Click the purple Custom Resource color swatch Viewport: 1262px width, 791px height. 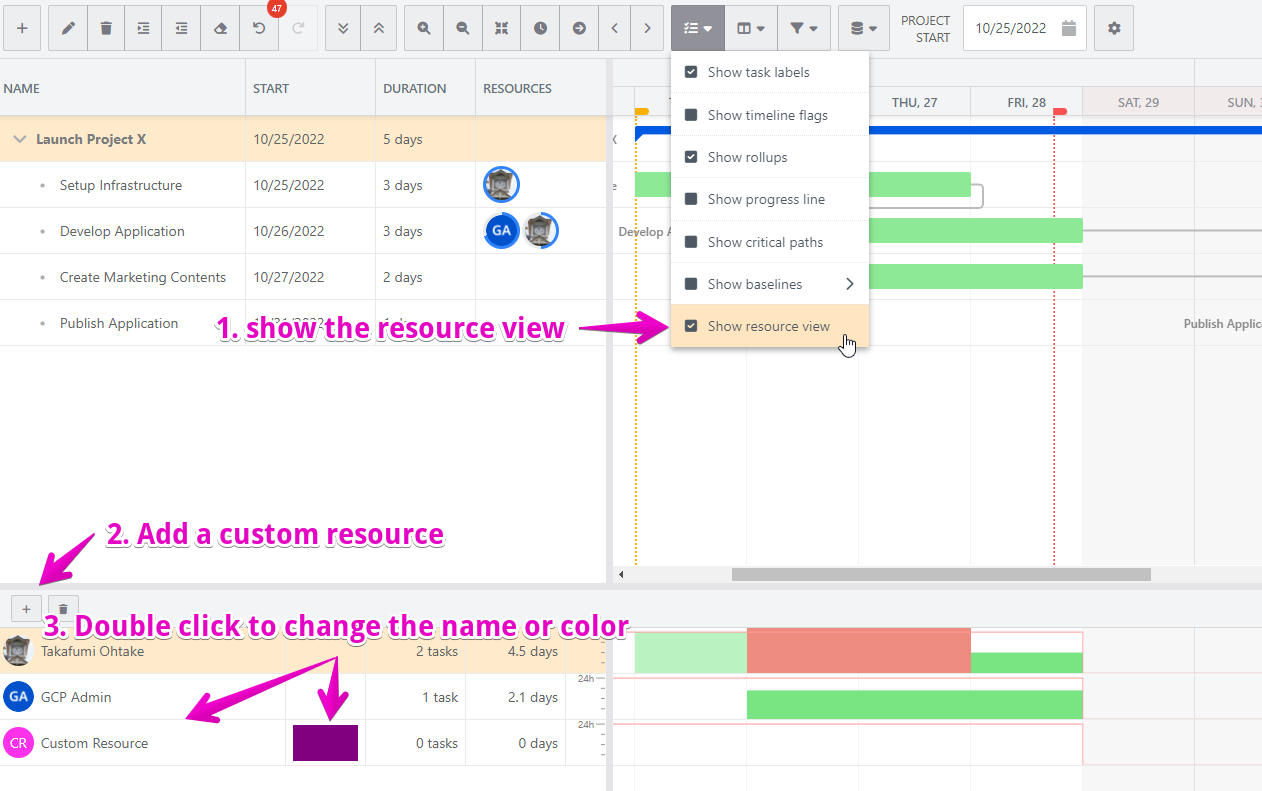click(x=325, y=743)
